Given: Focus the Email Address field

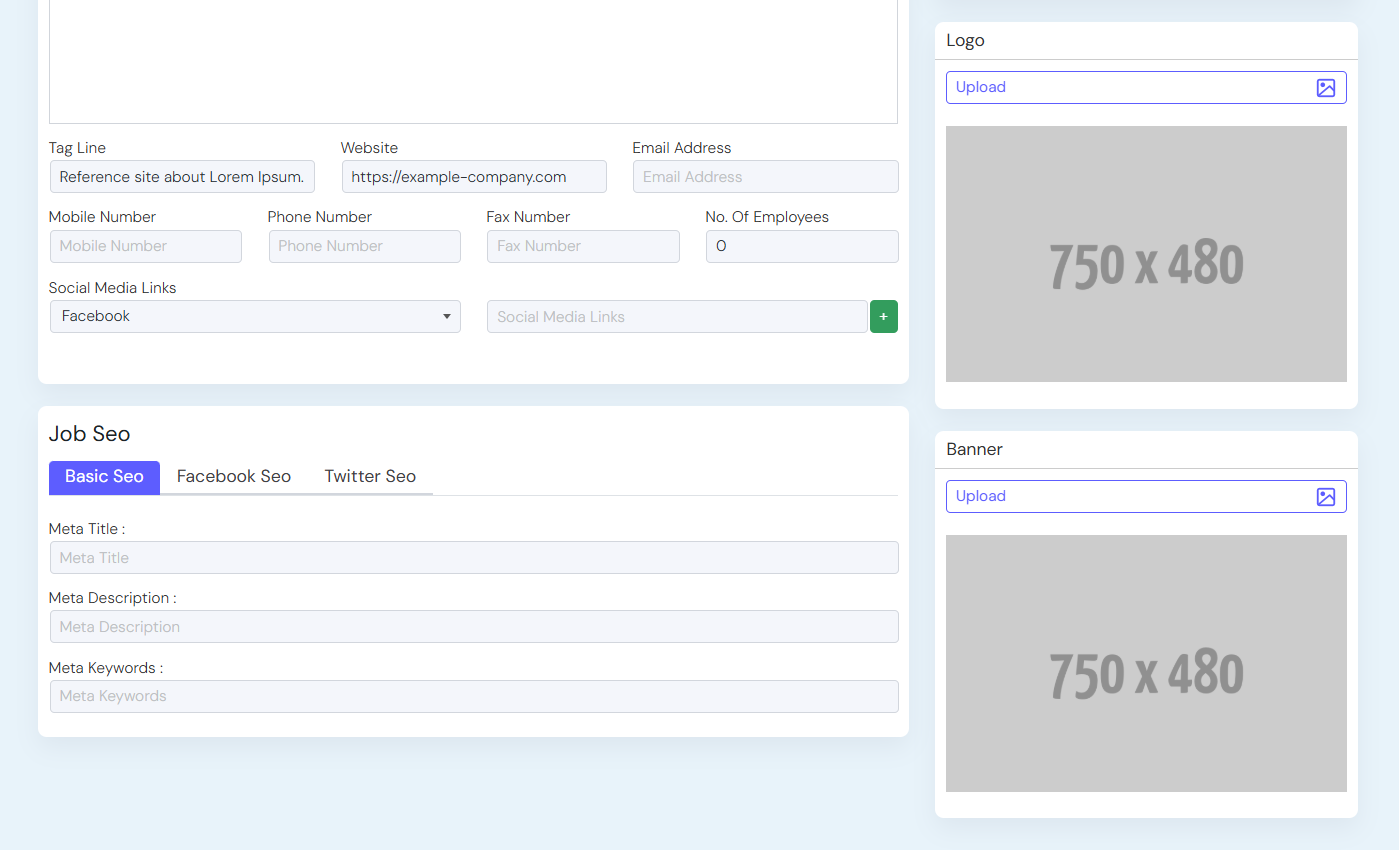Looking at the screenshot, I should (x=765, y=177).
